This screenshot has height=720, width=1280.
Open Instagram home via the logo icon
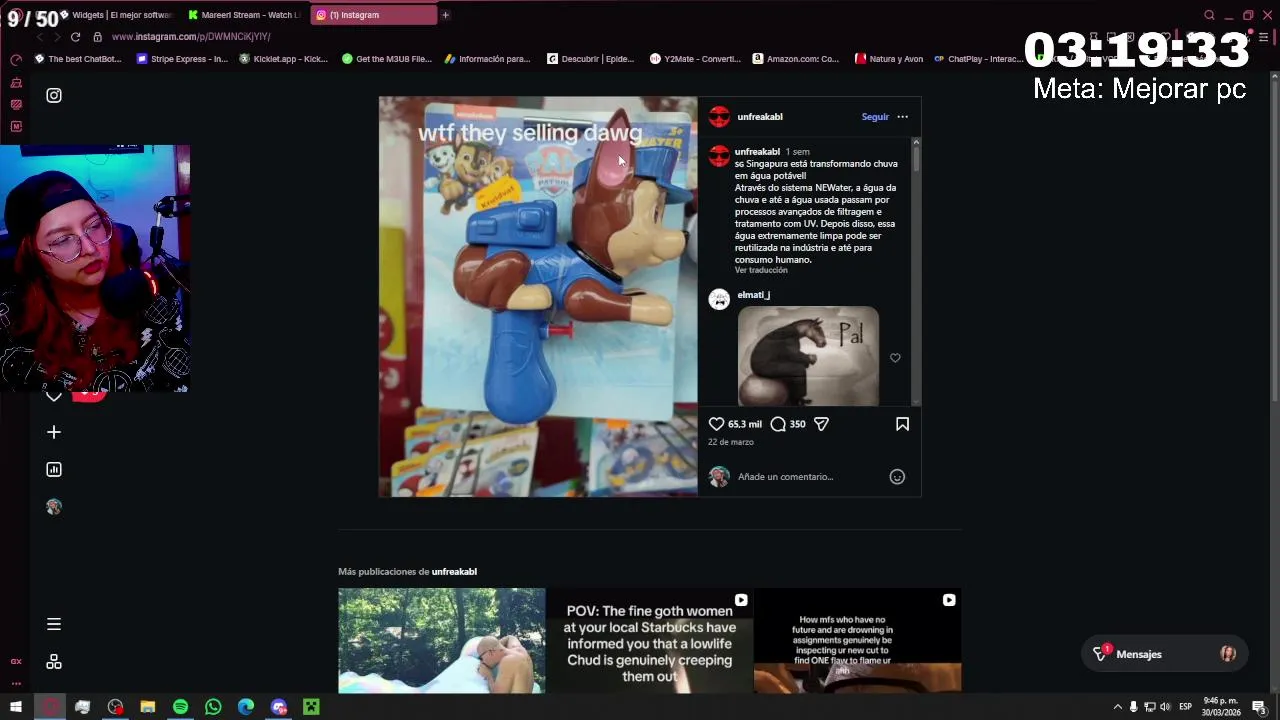click(x=54, y=96)
